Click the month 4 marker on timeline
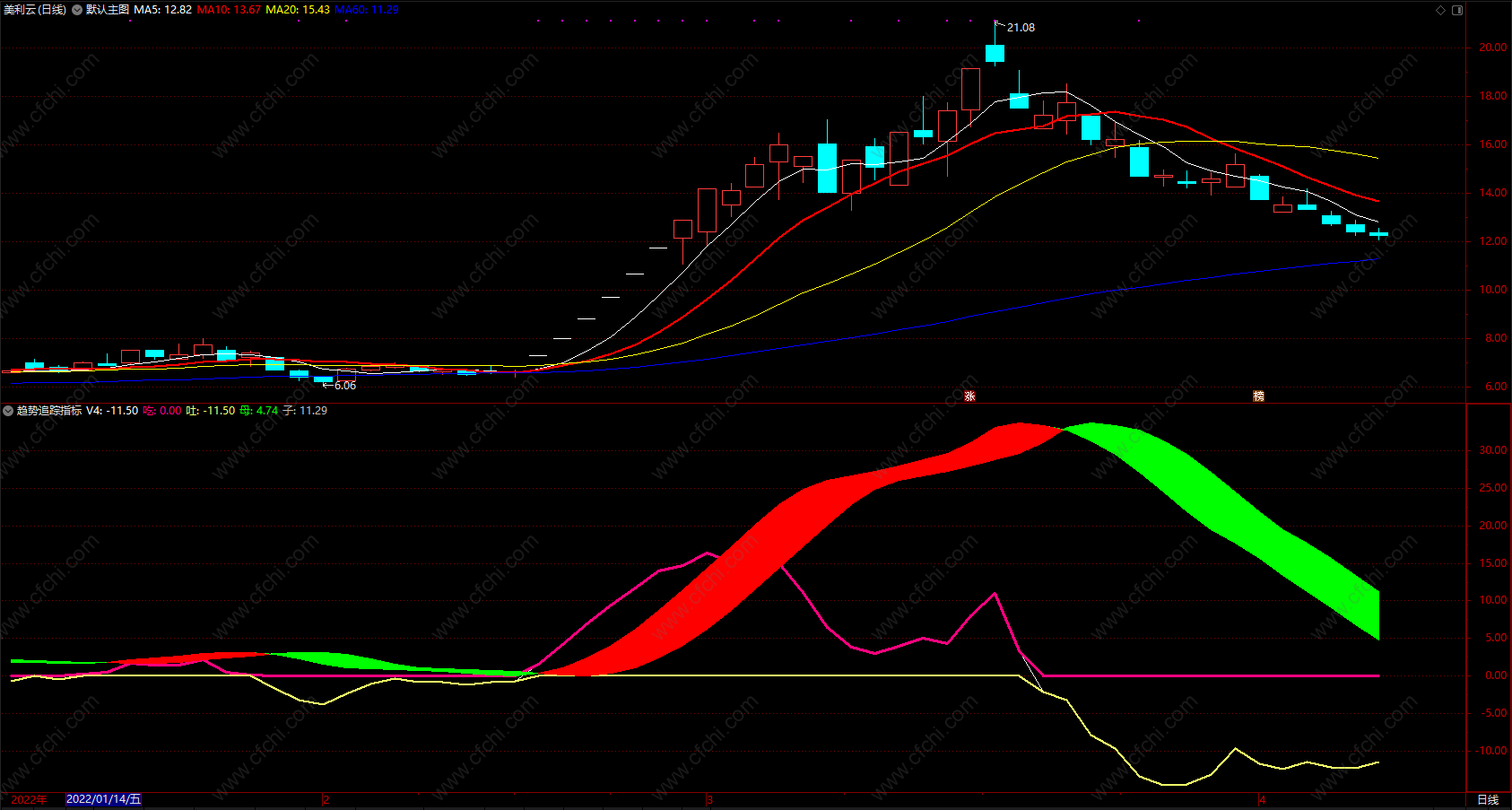This screenshot has width=1512, height=810. 1262,799
